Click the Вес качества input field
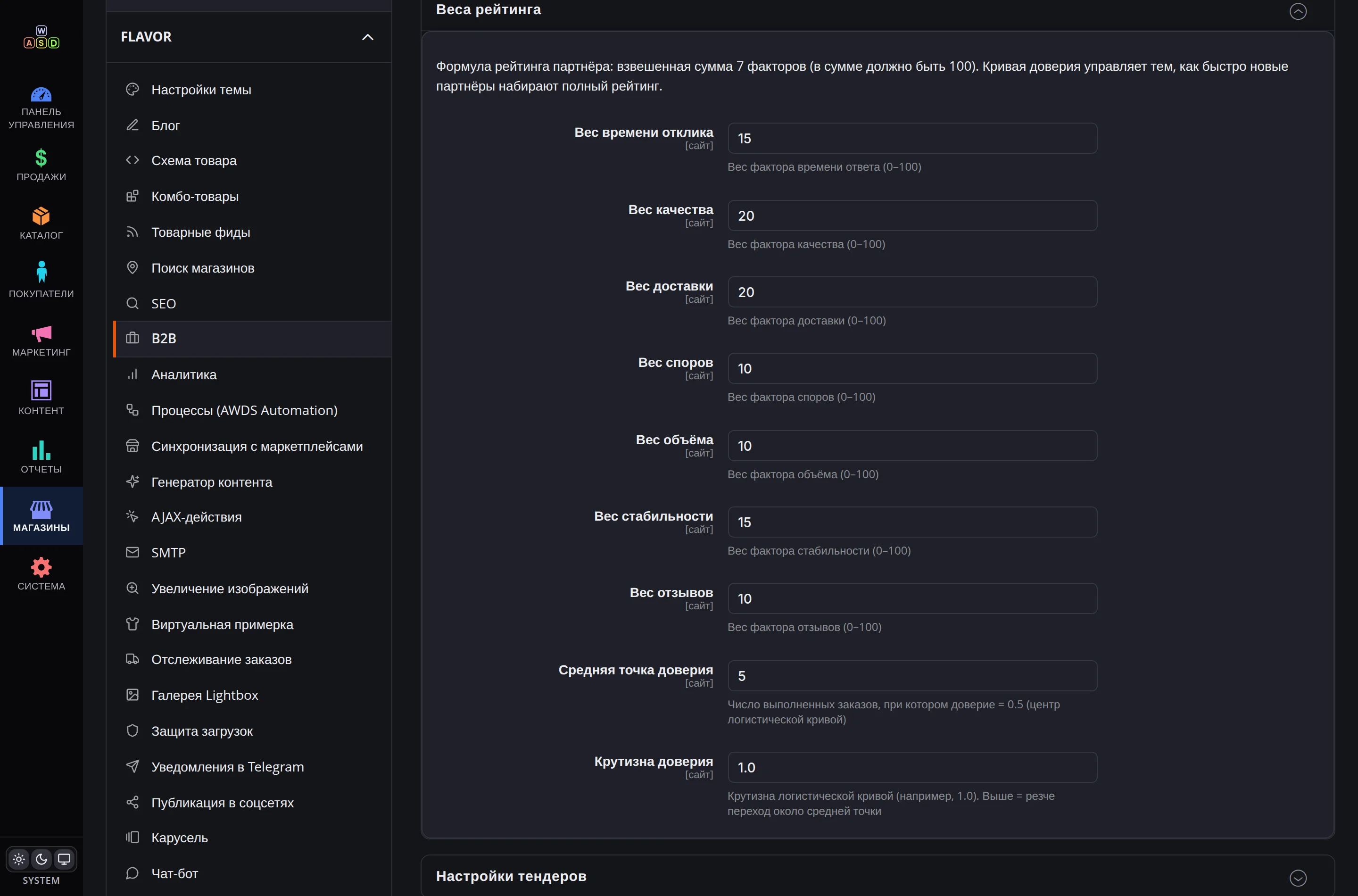 [x=912, y=216]
